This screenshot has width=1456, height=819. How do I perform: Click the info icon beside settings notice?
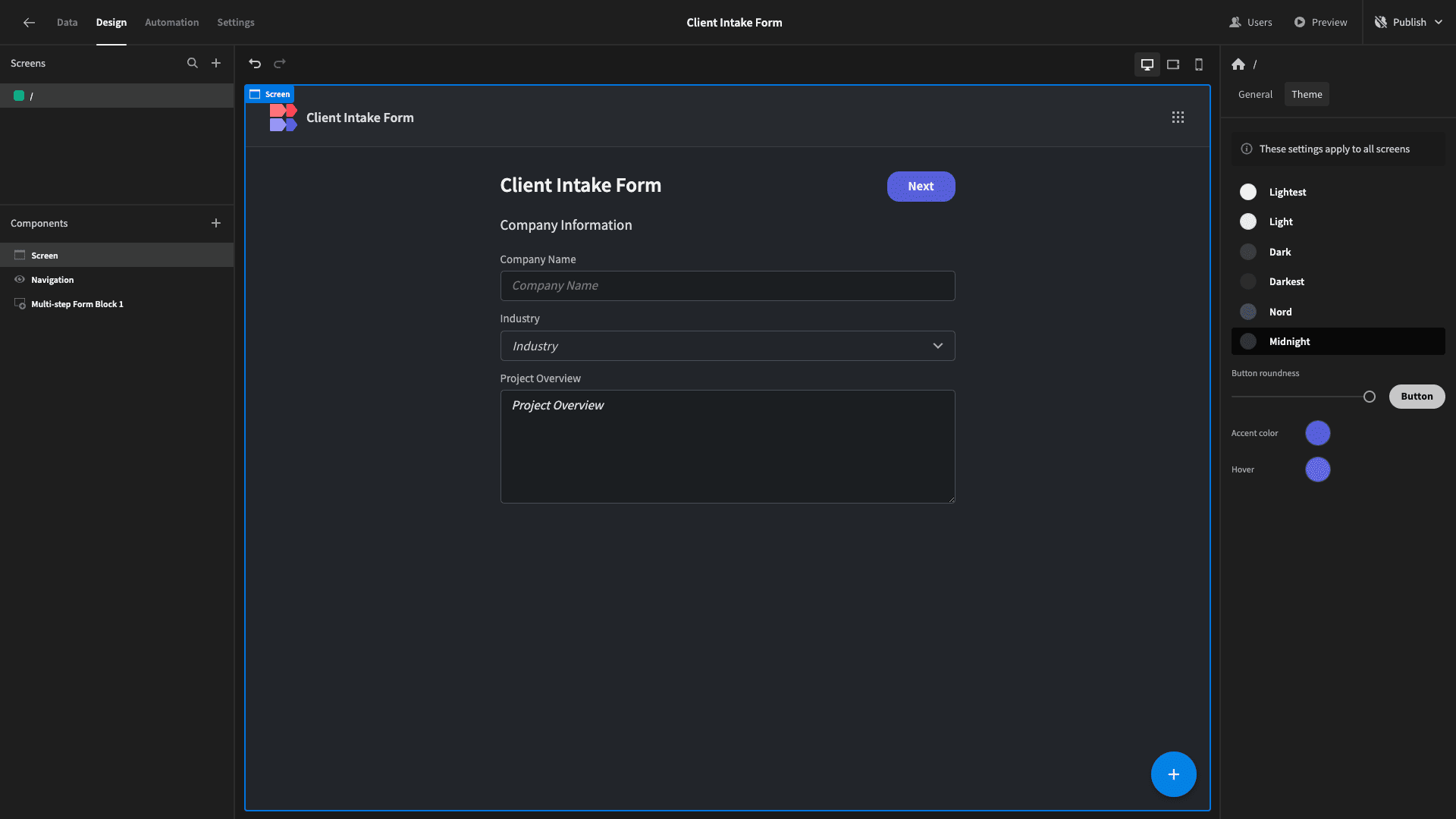(x=1247, y=149)
